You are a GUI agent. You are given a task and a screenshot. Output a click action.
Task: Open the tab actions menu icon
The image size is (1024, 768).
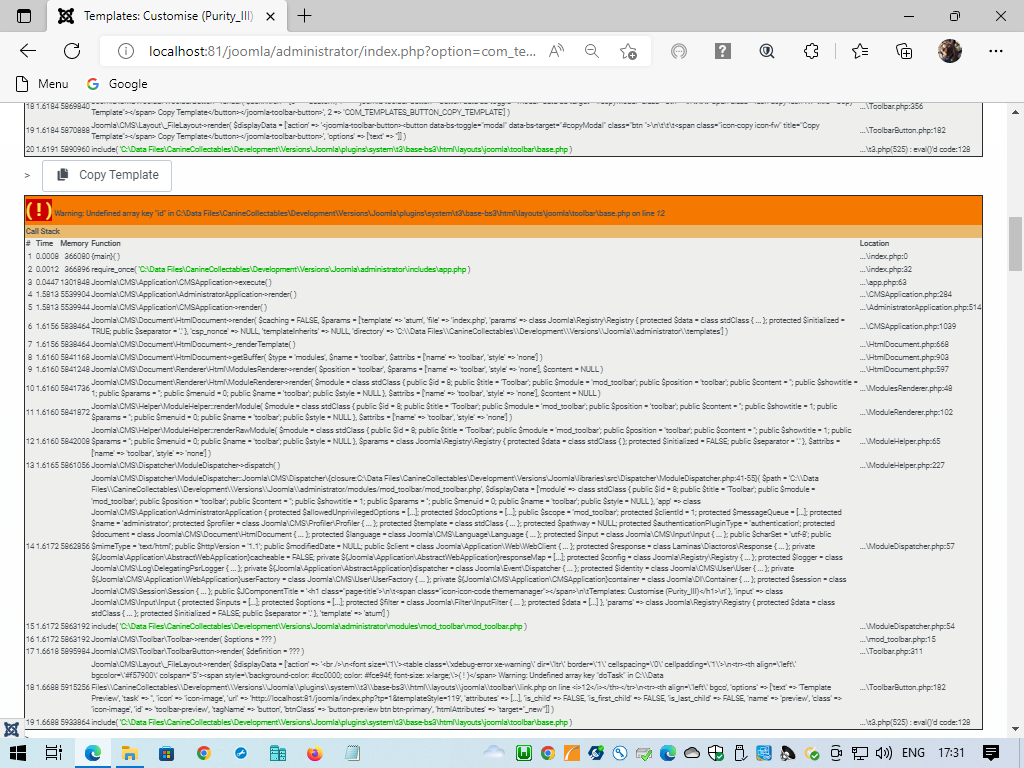pyautogui.click(x=24, y=16)
